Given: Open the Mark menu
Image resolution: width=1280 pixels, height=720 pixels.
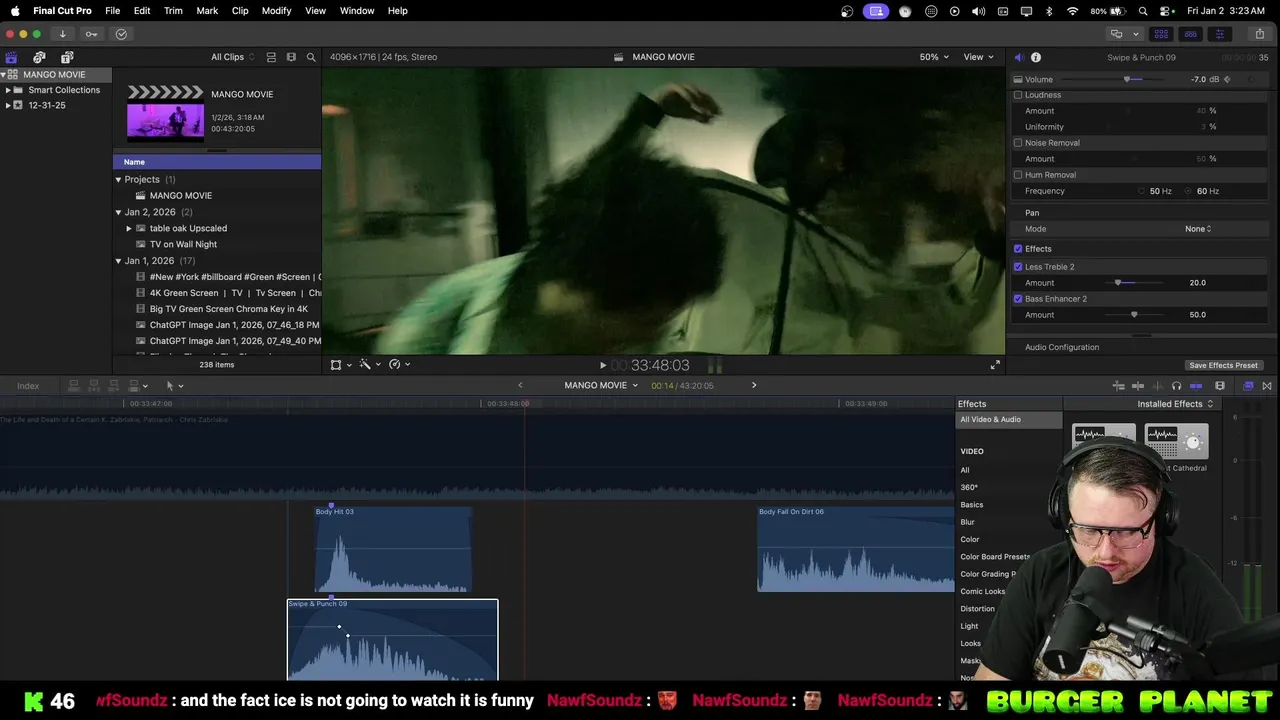Looking at the screenshot, I should [x=207, y=11].
